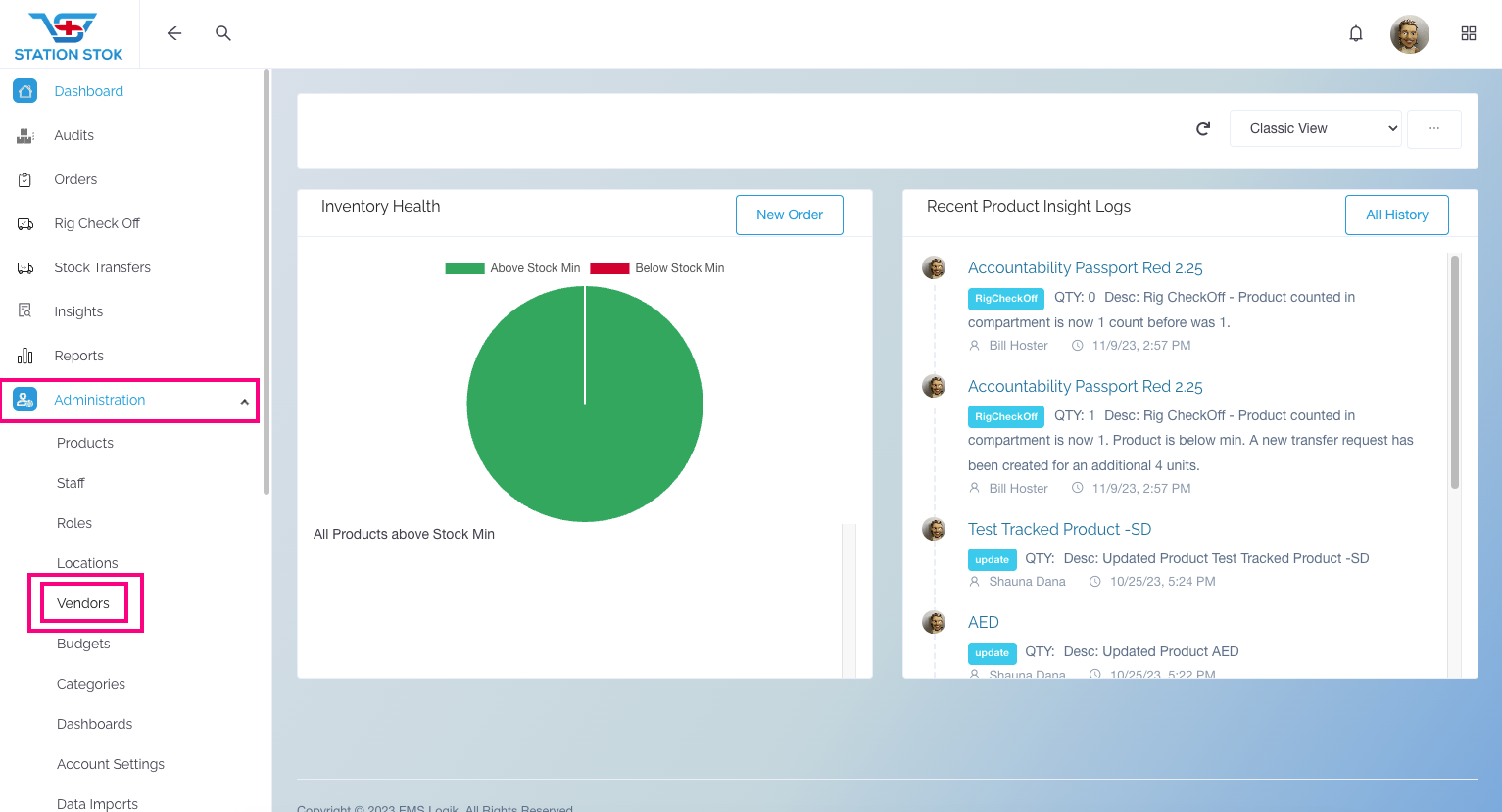The height and width of the screenshot is (812, 1502).
Task: Click the back arrow icon in header
Action: click(x=174, y=33)
